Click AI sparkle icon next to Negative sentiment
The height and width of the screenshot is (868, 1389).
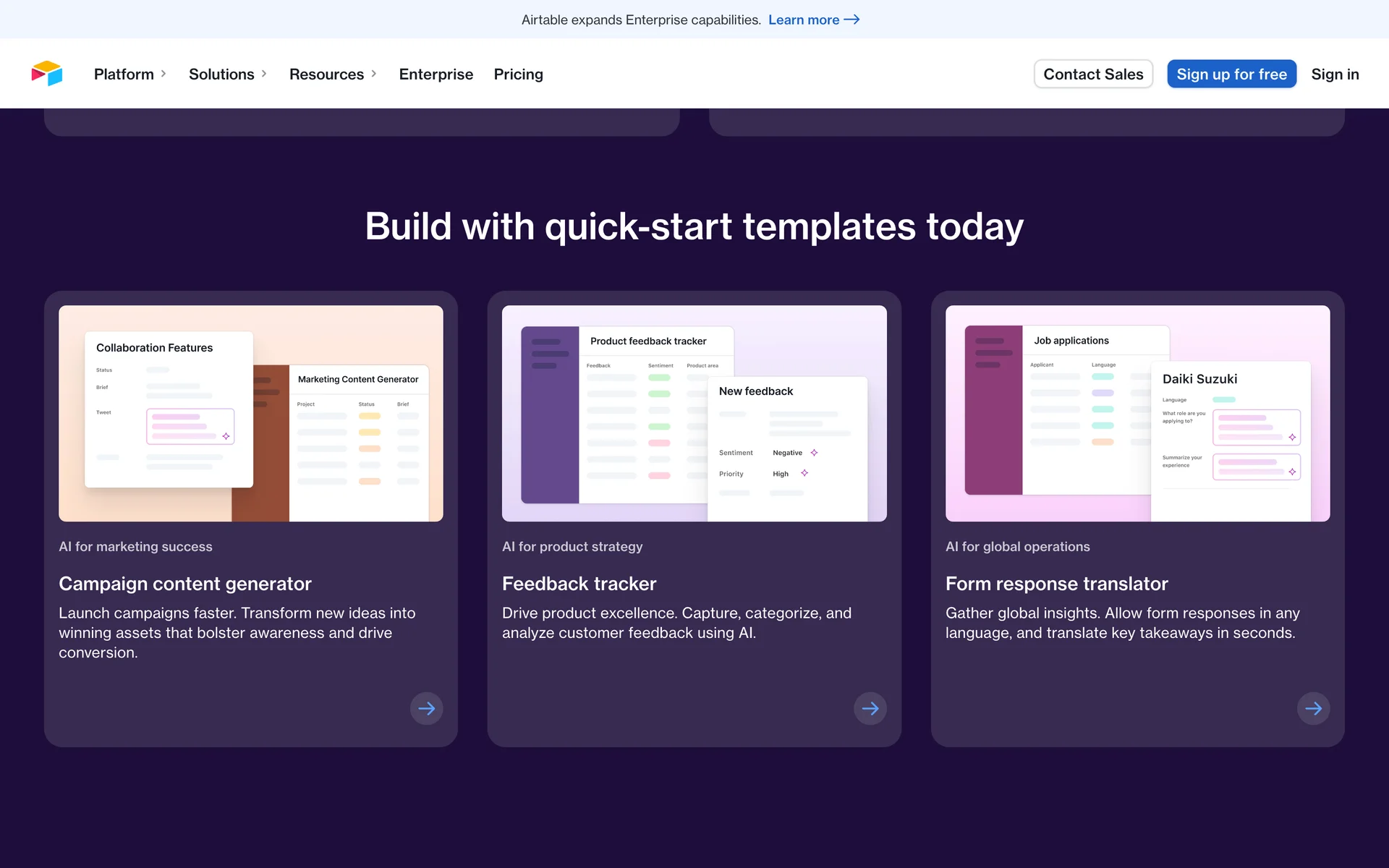[814, 453]
